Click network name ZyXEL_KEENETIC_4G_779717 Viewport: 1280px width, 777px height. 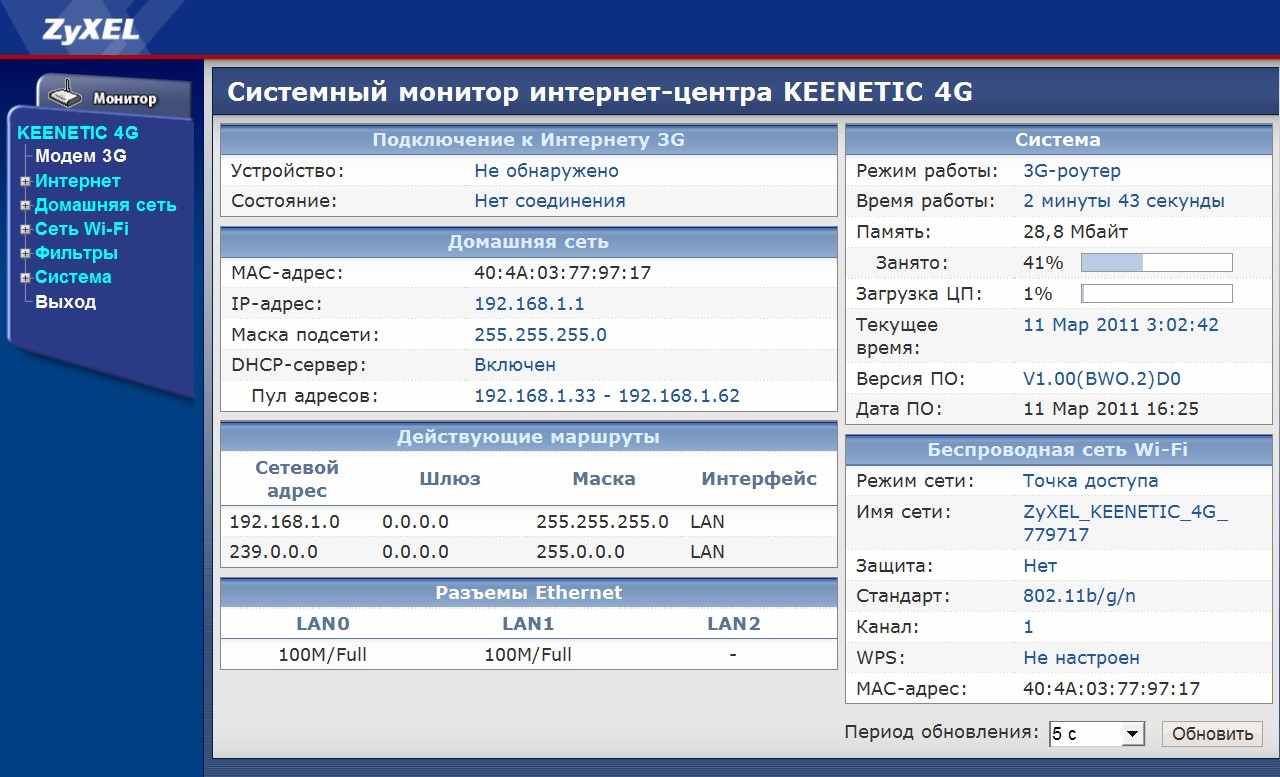click(x=1125, y=523)
